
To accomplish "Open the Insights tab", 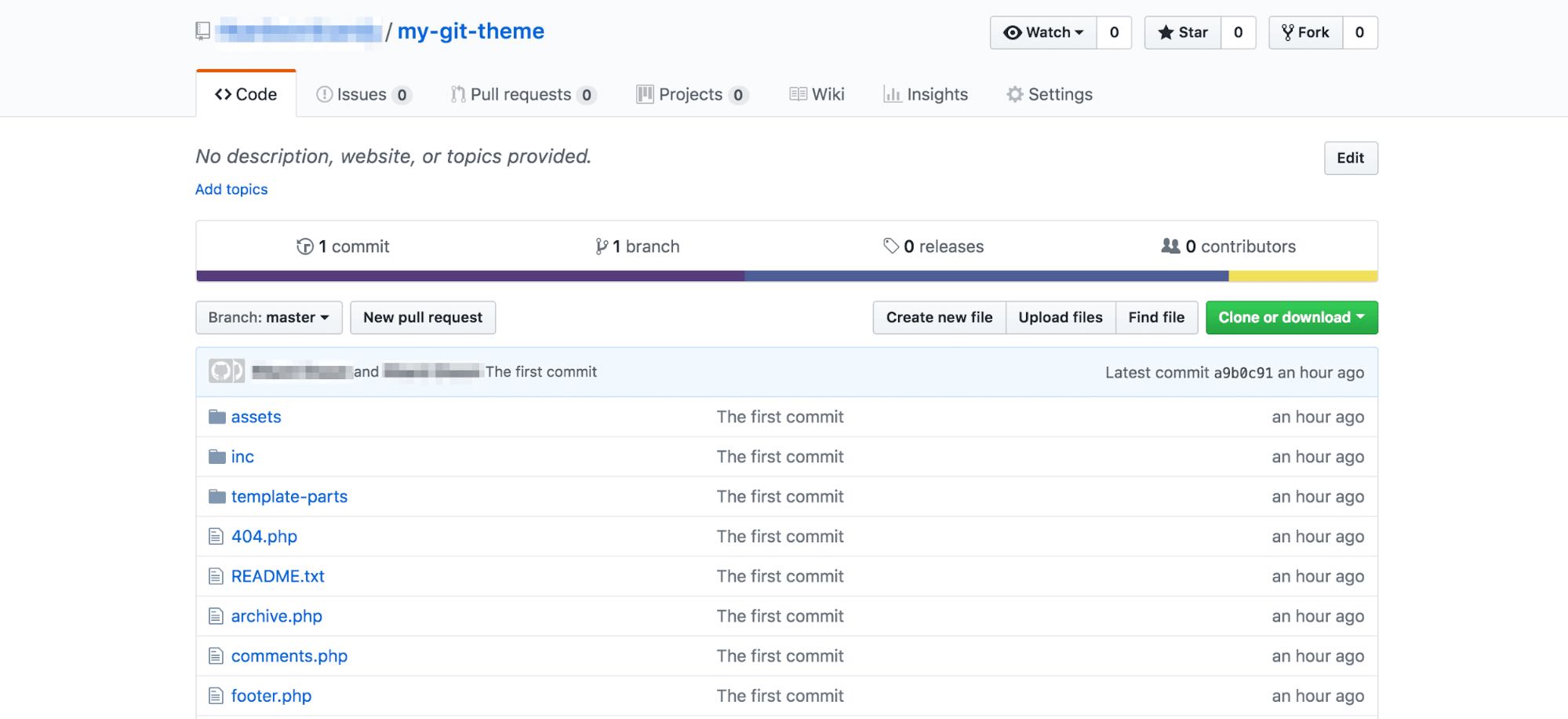I will pyautogui.click(x=926, y=94).
